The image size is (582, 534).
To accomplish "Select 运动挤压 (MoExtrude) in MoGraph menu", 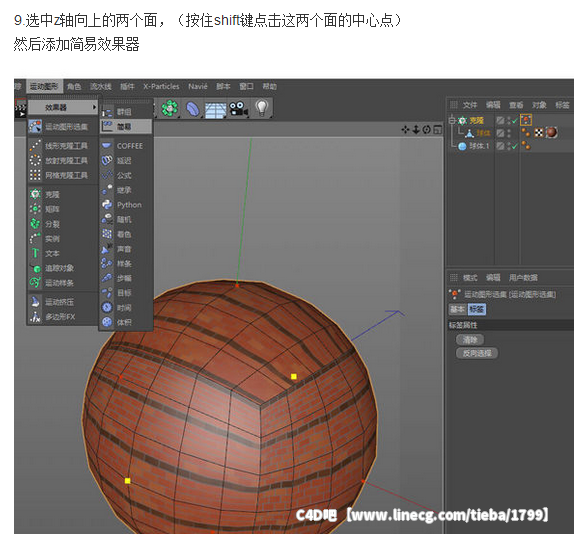I will click(x=62, y=302).
